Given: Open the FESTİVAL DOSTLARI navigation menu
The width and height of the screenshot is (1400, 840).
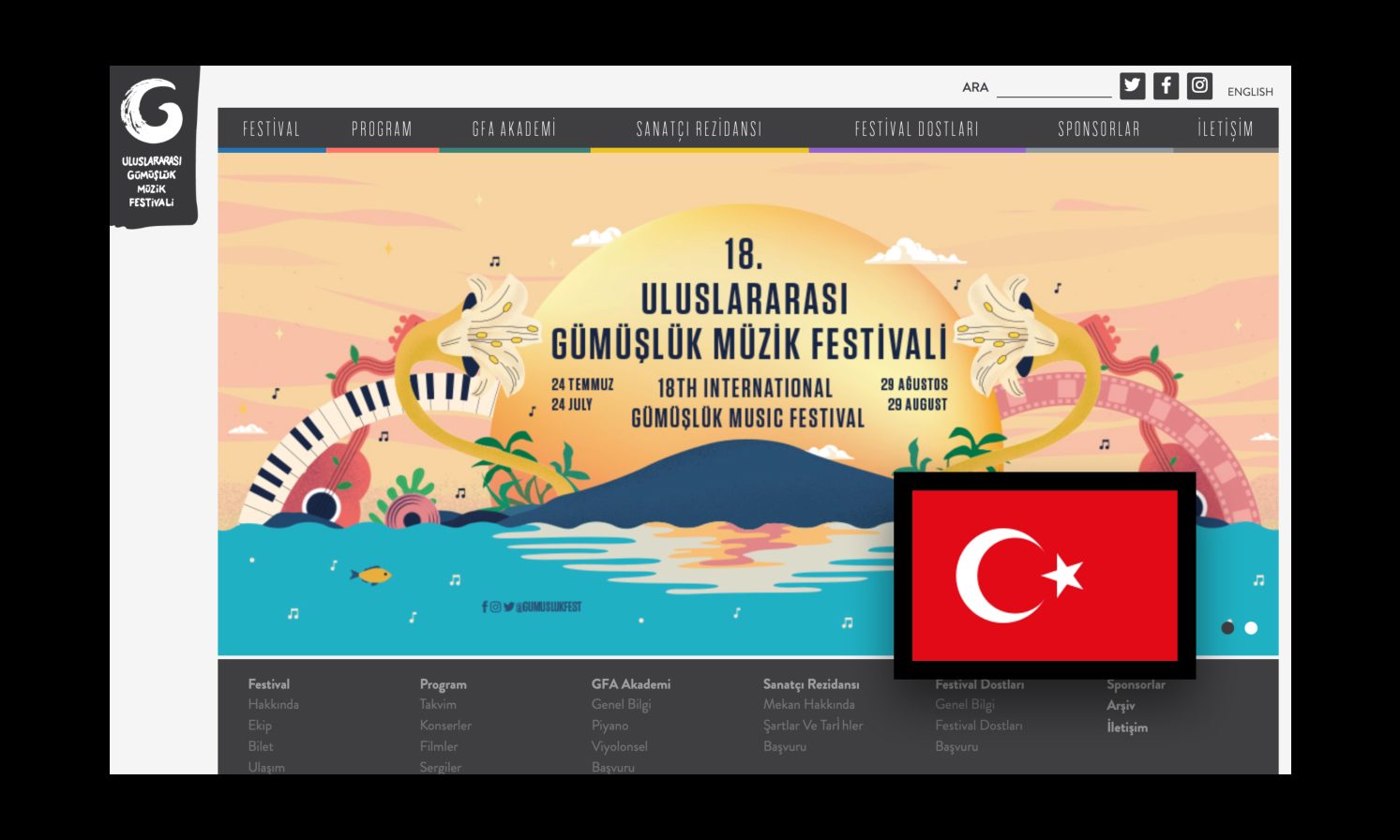Looking at the screenshot, I should click(x=916, y=129).
